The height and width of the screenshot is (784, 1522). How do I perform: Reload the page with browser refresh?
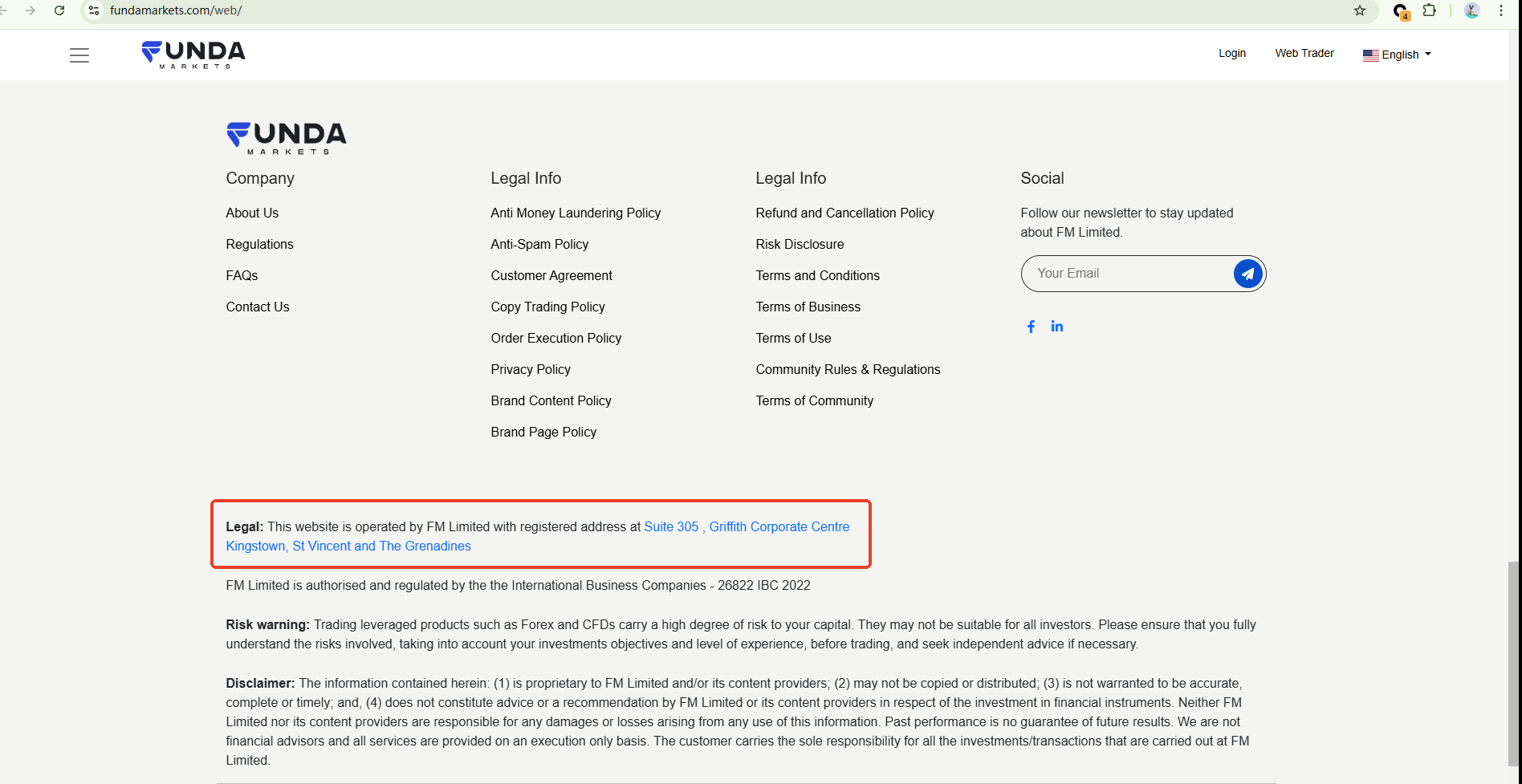tap(59, 10)
